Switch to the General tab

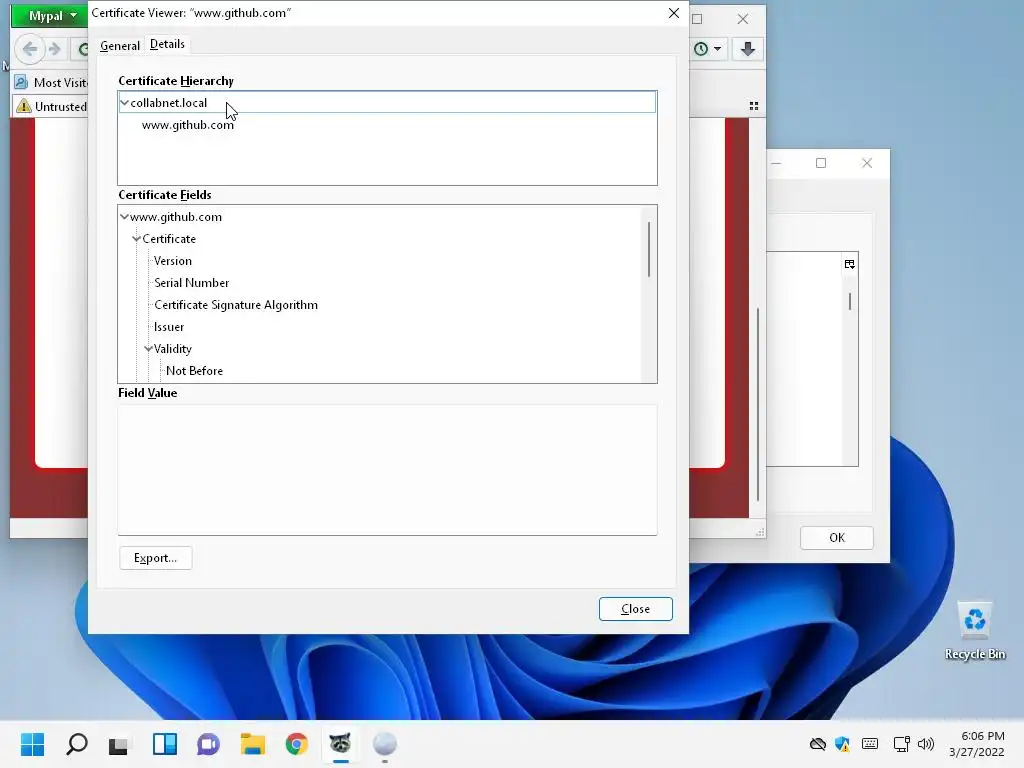tap(120, 46)
